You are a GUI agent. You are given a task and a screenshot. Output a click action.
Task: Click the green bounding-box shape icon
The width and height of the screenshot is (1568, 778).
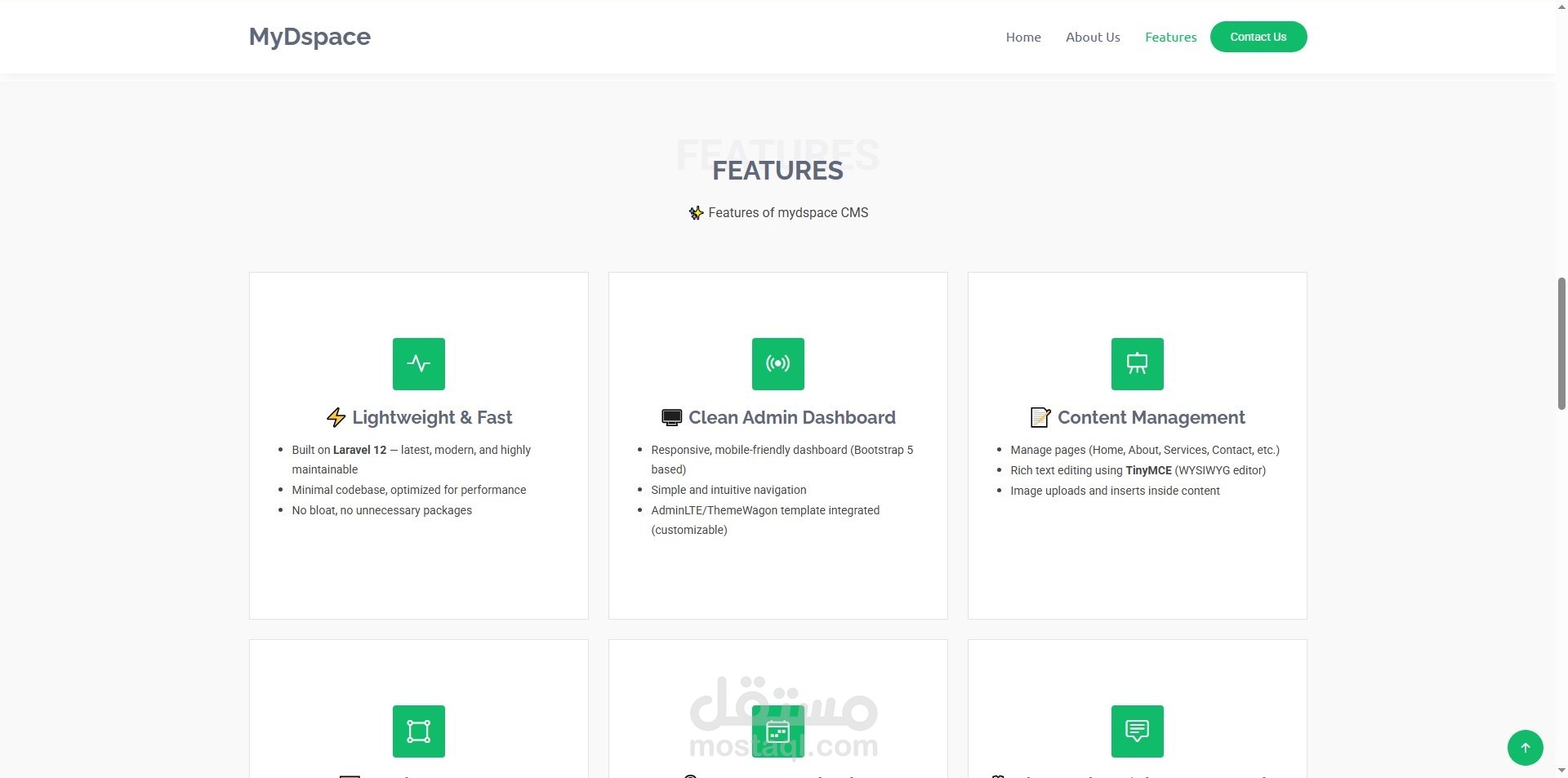pos(419,731)
